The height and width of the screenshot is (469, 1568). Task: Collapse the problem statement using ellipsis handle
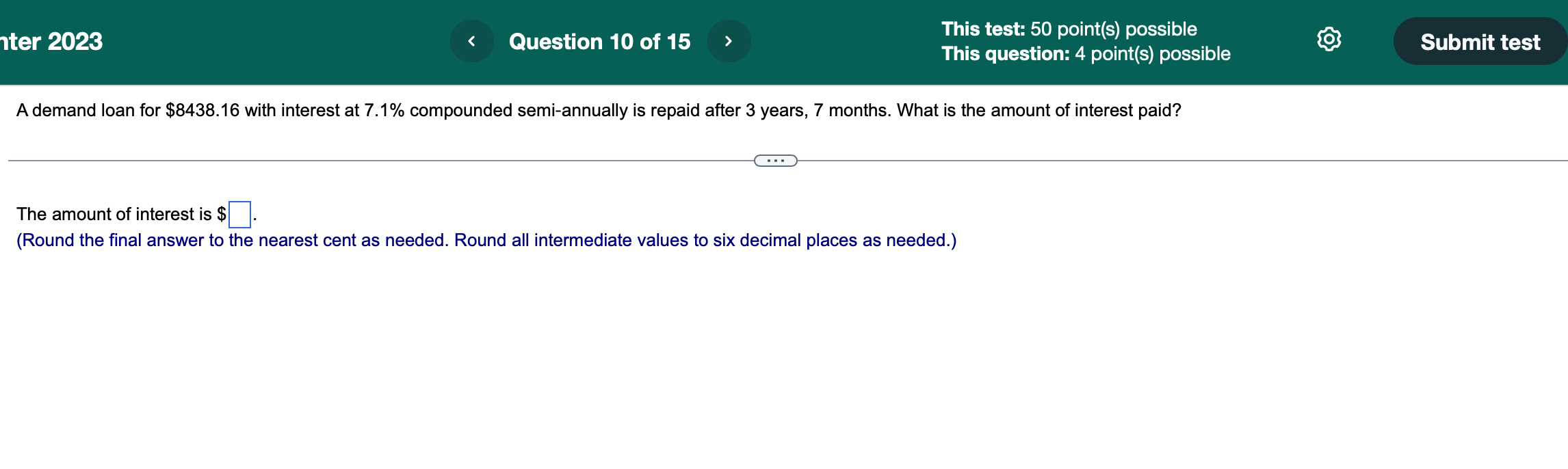pyautogui.click(x=775, y=161)
